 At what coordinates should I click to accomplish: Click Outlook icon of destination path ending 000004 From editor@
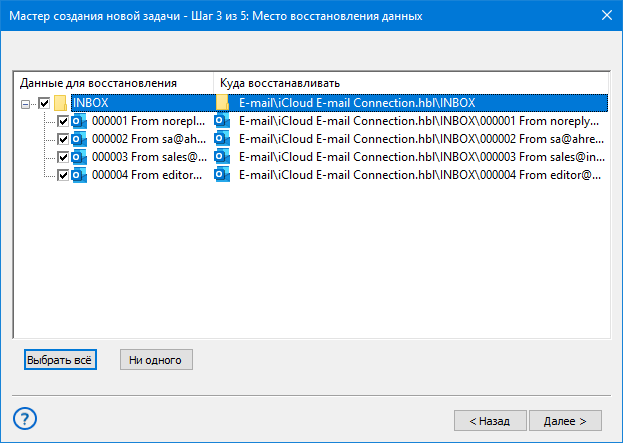222,175
